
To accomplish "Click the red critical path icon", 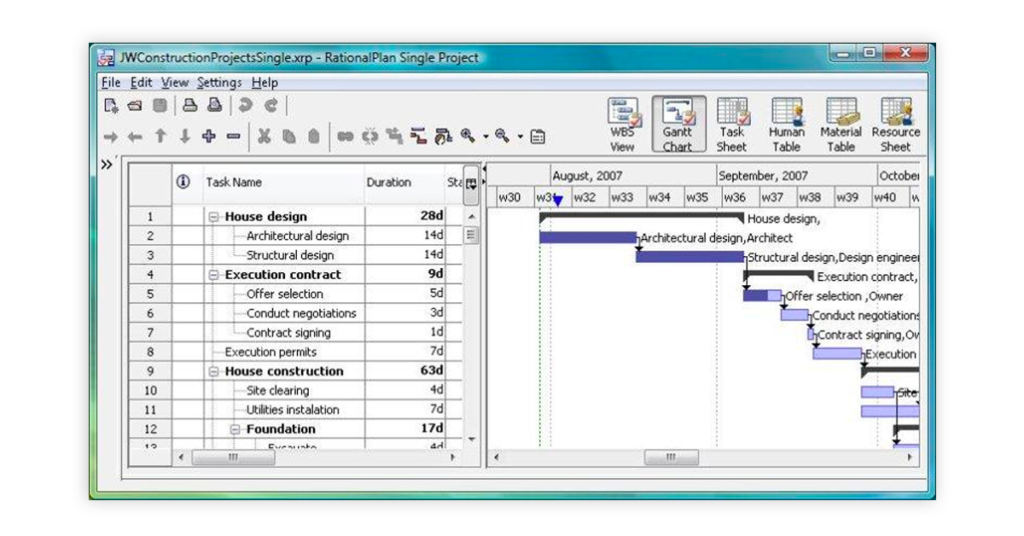I will 418,136.
